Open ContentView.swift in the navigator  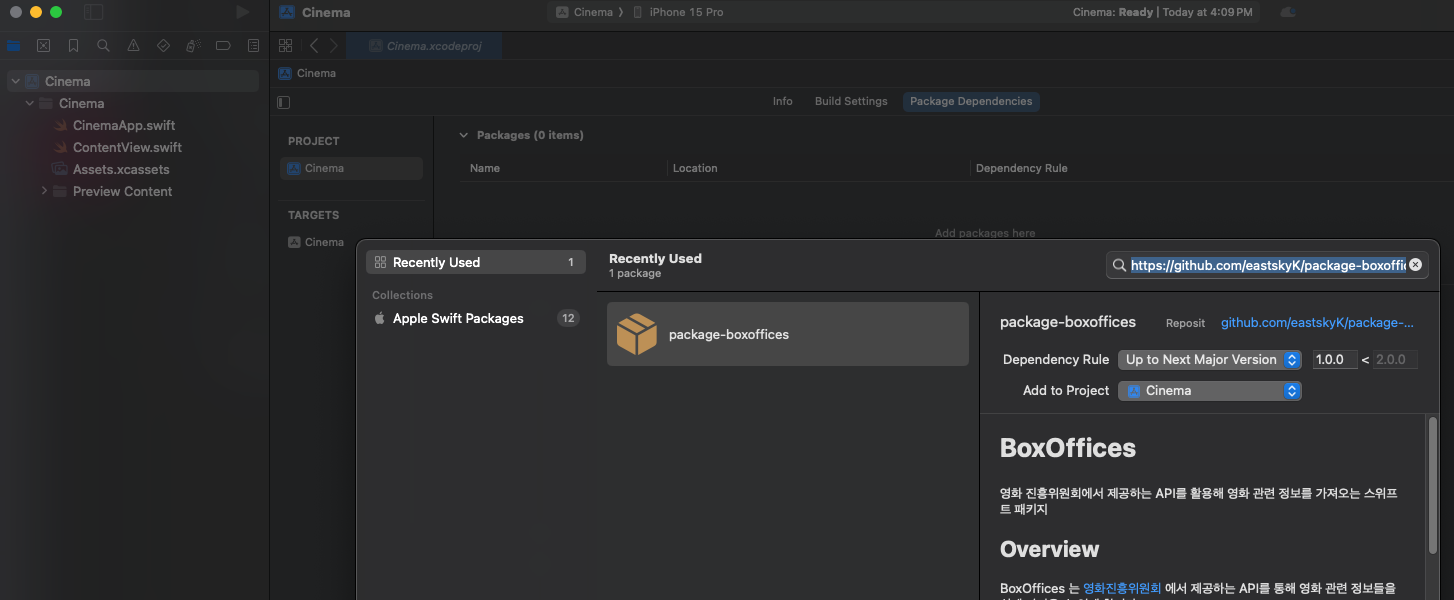(x=127, y=147)
